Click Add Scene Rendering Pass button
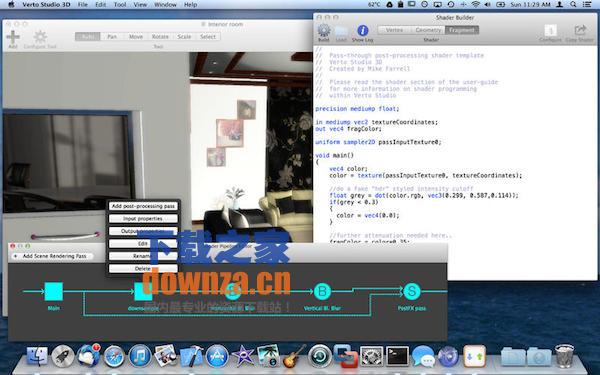The height and width of the screenshot is (375, 600). tap(52, 256)
